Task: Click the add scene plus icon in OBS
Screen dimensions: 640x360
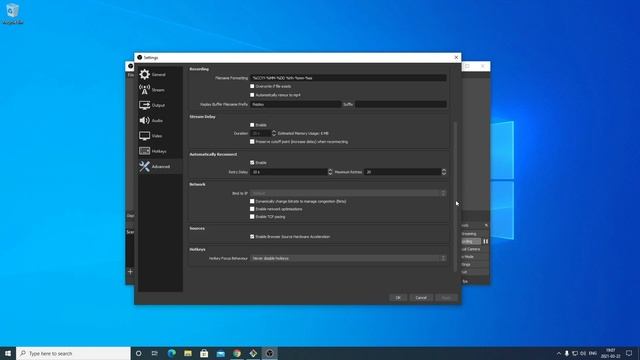Action: pos(130,271)
